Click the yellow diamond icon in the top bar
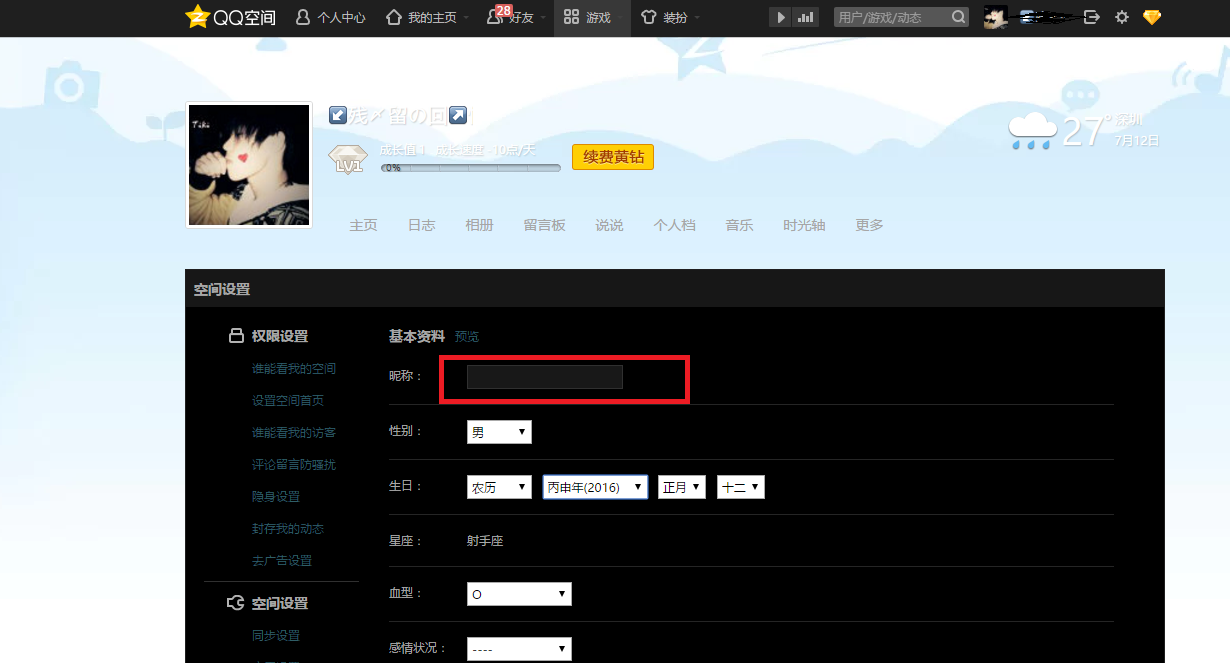The height and width of the screenshot is (663, 1230). pos(1152,17)
